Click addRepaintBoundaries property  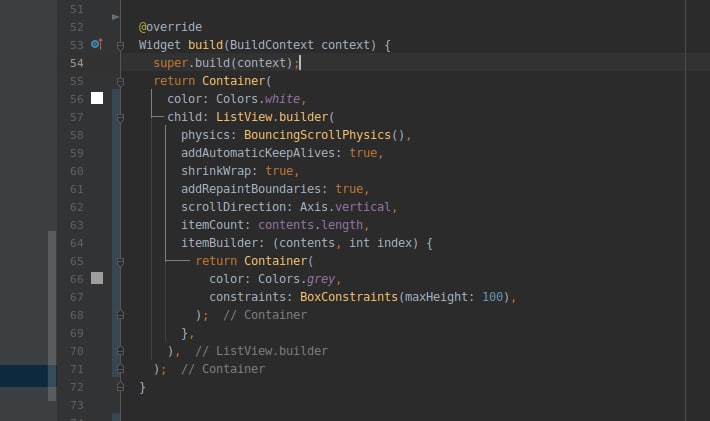[x=251, y=189]
